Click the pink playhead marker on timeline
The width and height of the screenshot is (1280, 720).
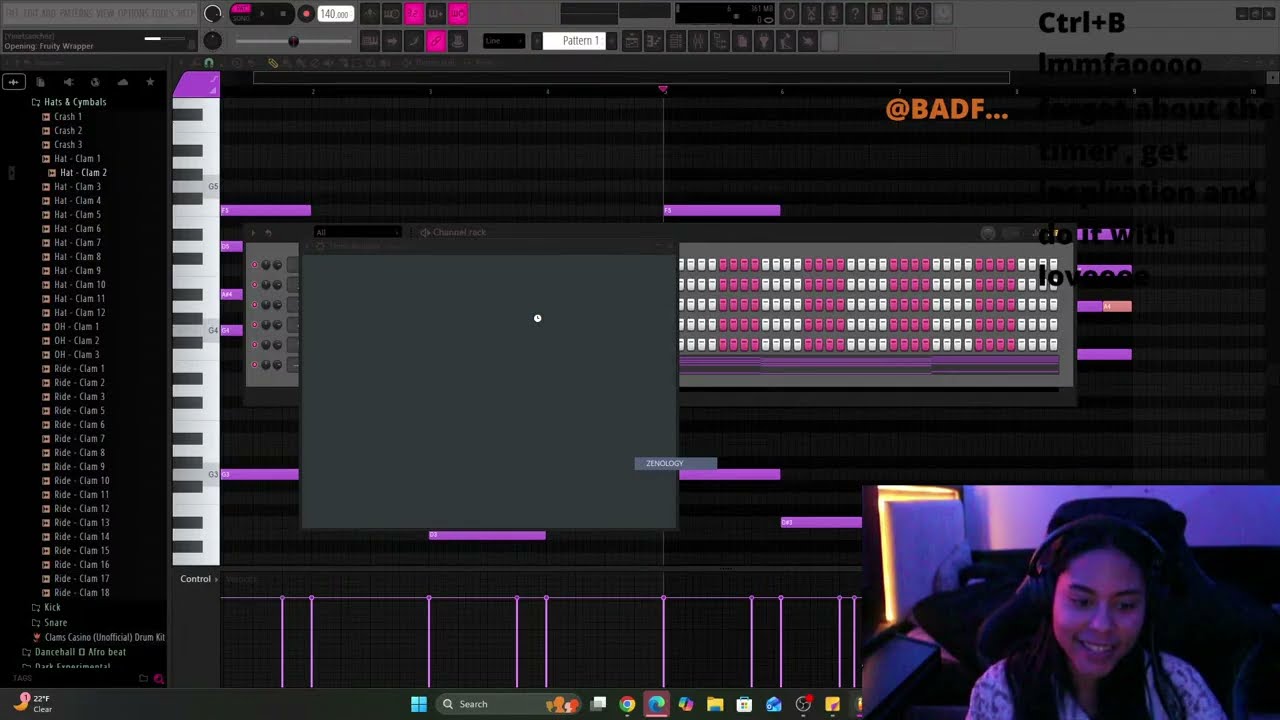pyautogui.click(x=663, y=90)
